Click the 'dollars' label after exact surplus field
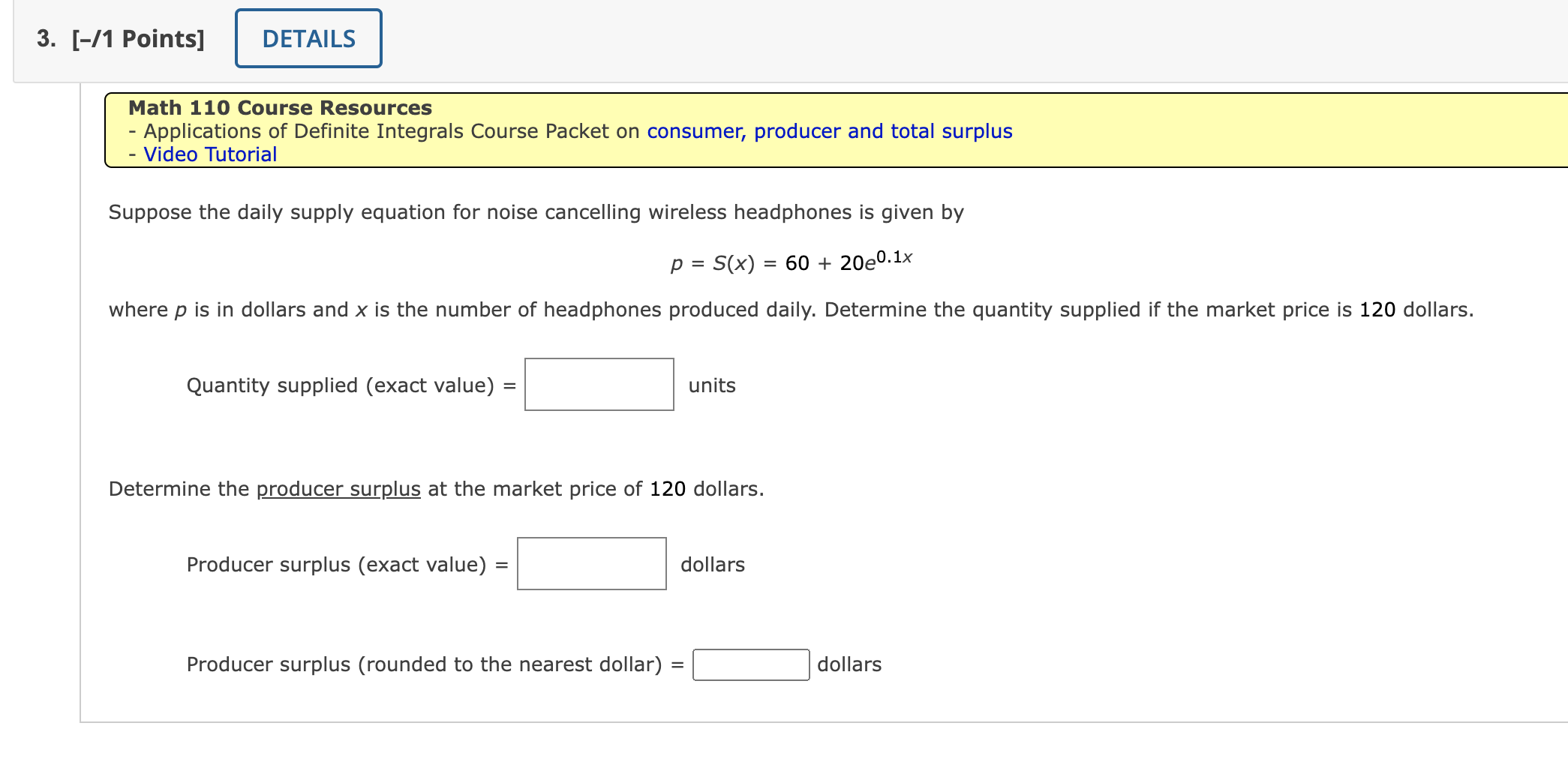1568x768 pixels. click(x=713, y=565)
